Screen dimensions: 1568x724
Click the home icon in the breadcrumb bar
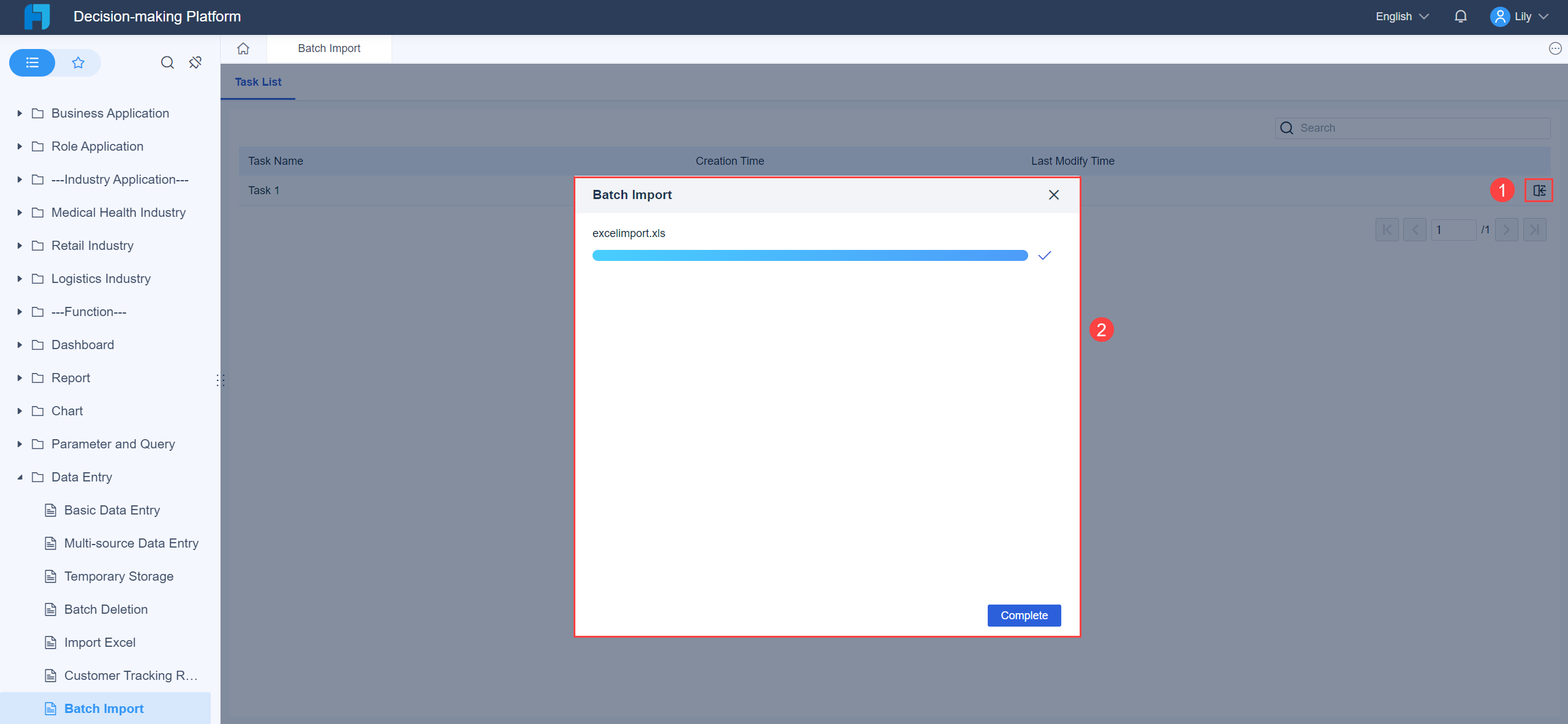pyautogui.click(x=243, y=48)
